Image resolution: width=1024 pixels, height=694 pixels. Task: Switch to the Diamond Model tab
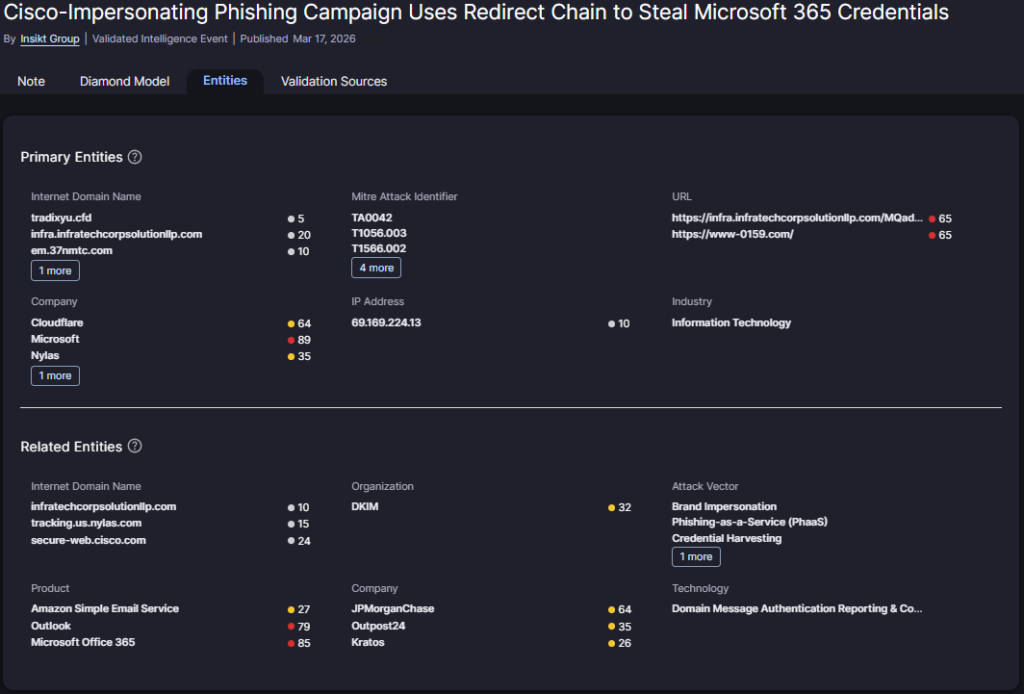tap(124, 81)
